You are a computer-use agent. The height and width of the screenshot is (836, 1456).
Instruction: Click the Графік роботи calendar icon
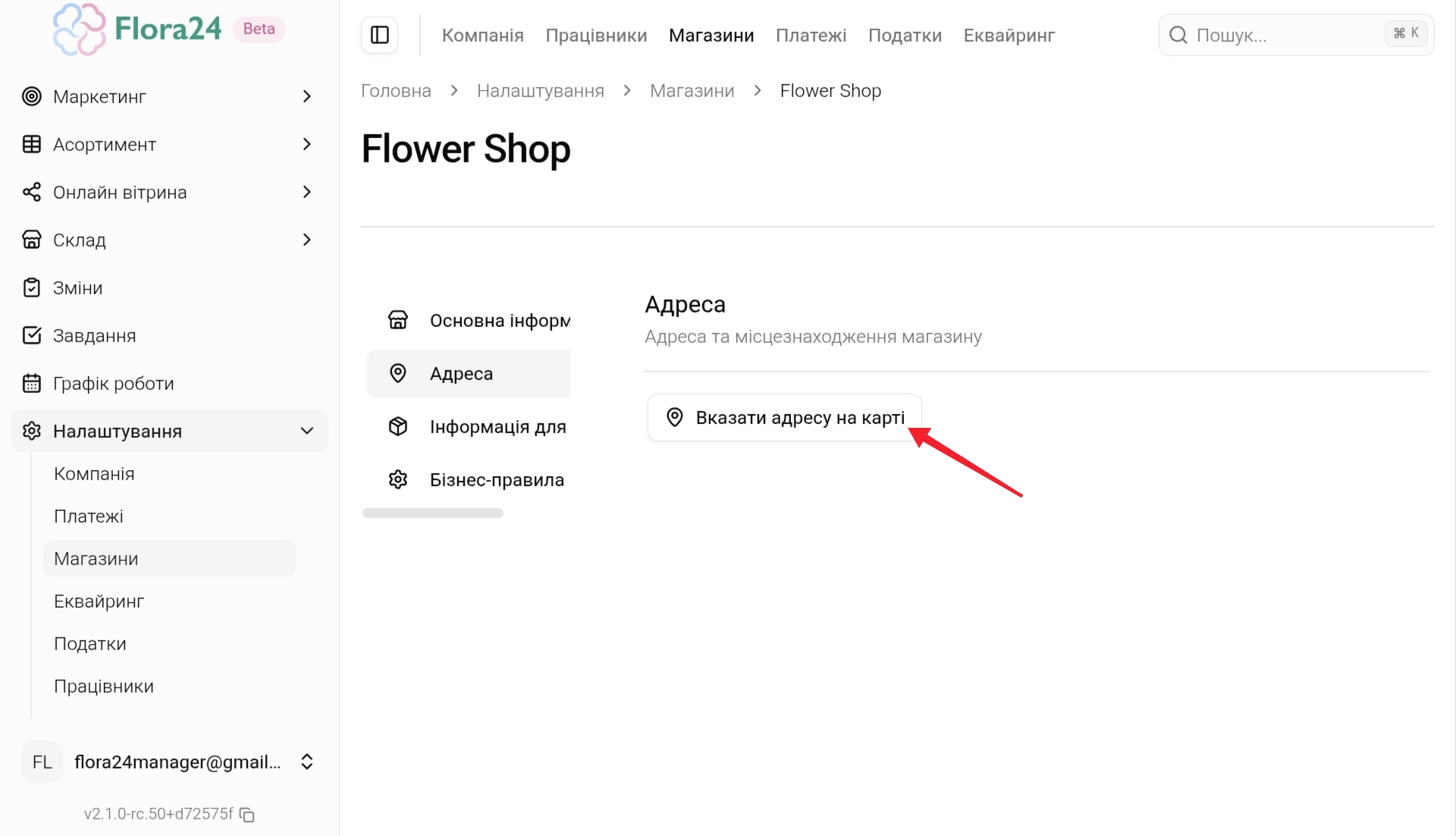coord(32,383)
